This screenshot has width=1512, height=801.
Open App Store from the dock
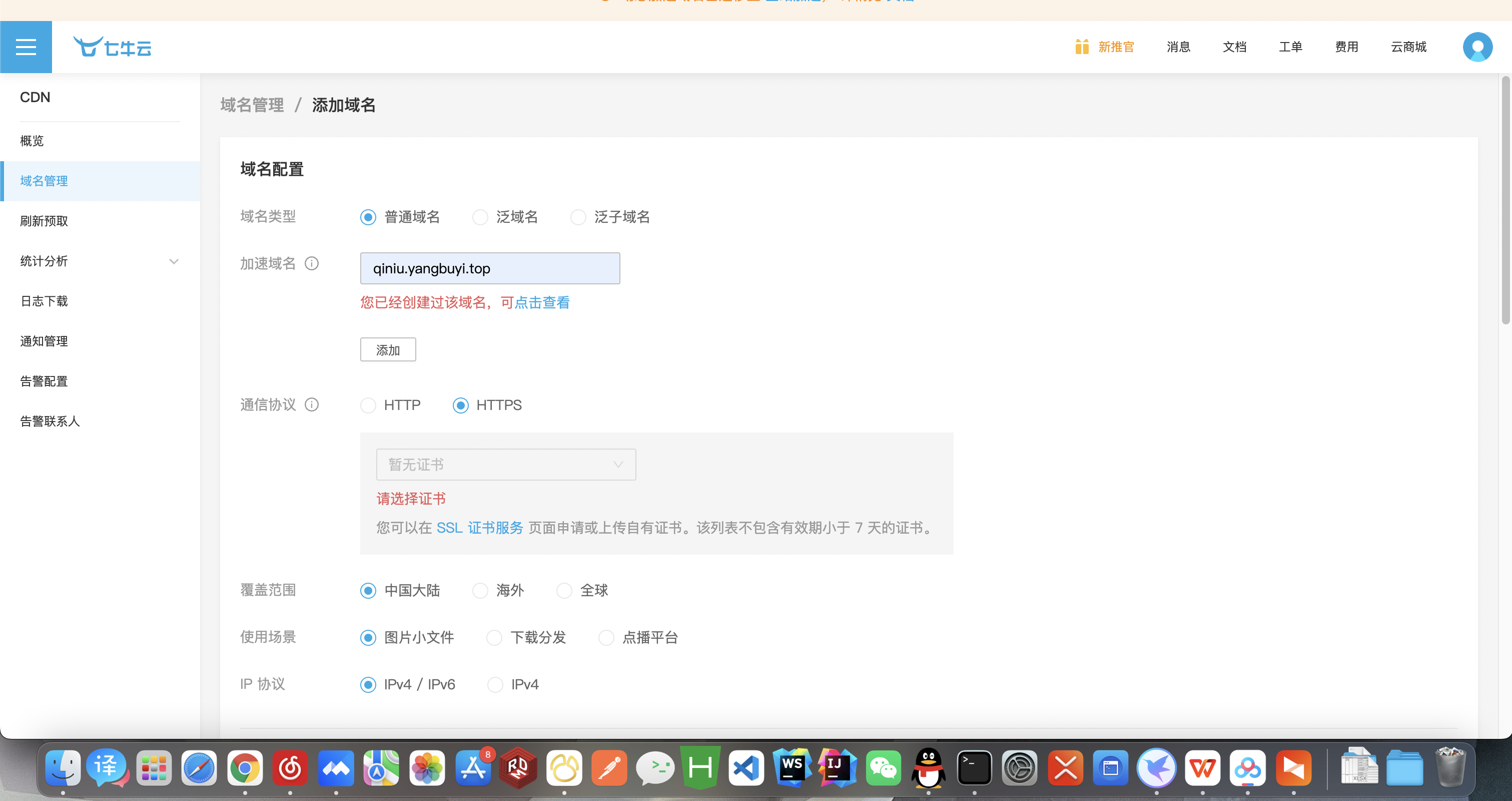coord(472,767)
